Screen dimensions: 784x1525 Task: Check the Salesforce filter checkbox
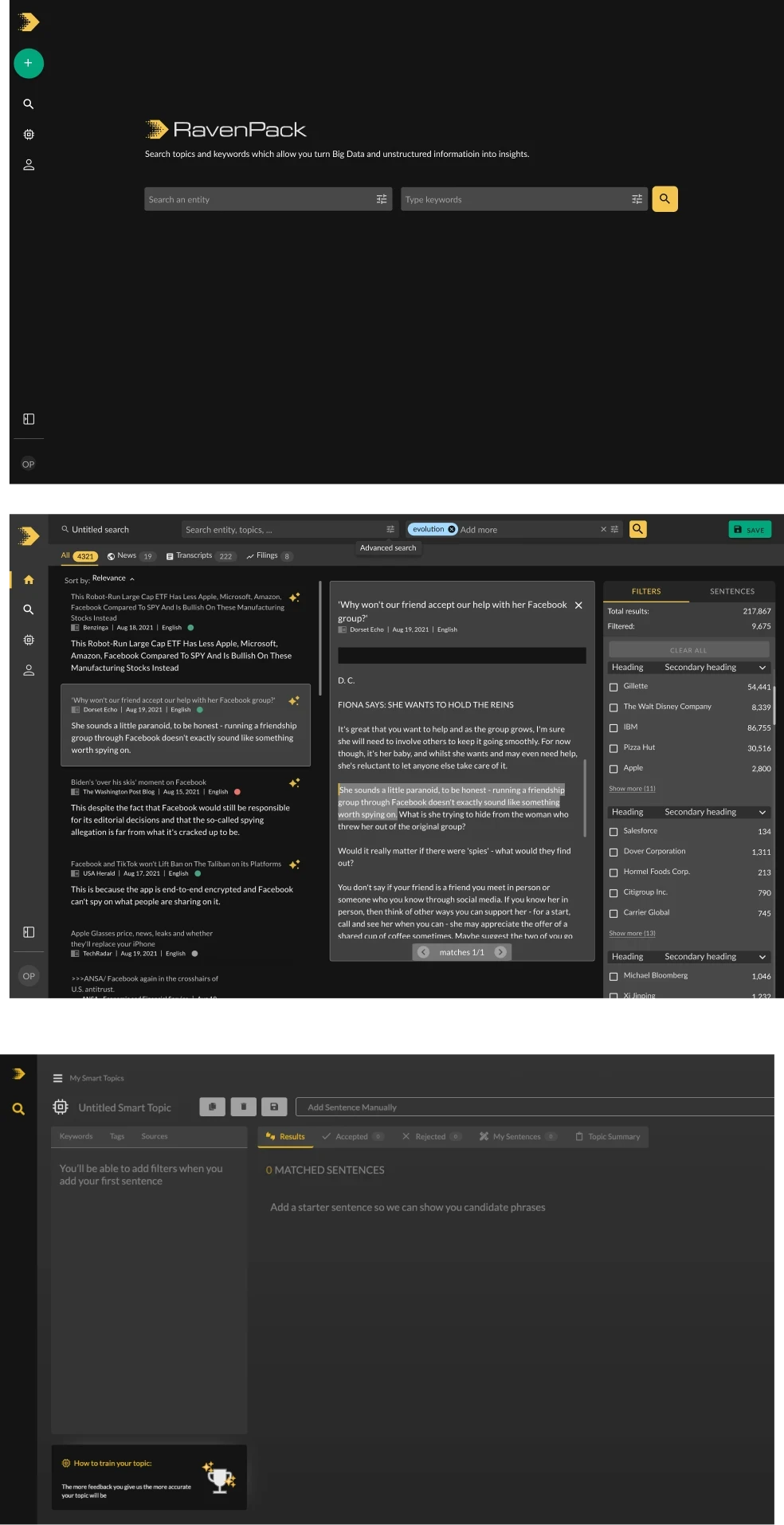[x=613, y=832]
